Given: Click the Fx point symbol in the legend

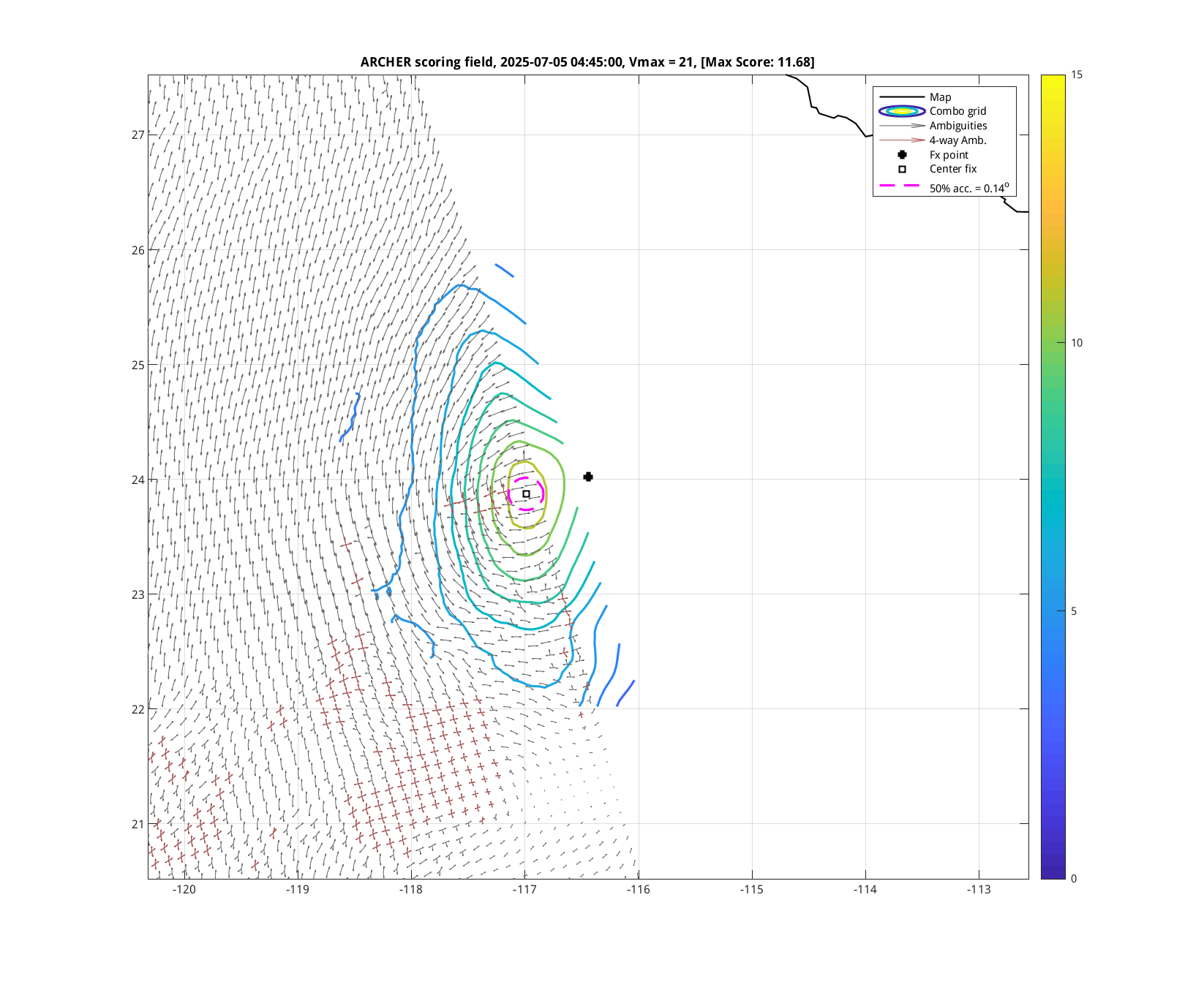Looking at the screenshot, I should tap(902, 155).
